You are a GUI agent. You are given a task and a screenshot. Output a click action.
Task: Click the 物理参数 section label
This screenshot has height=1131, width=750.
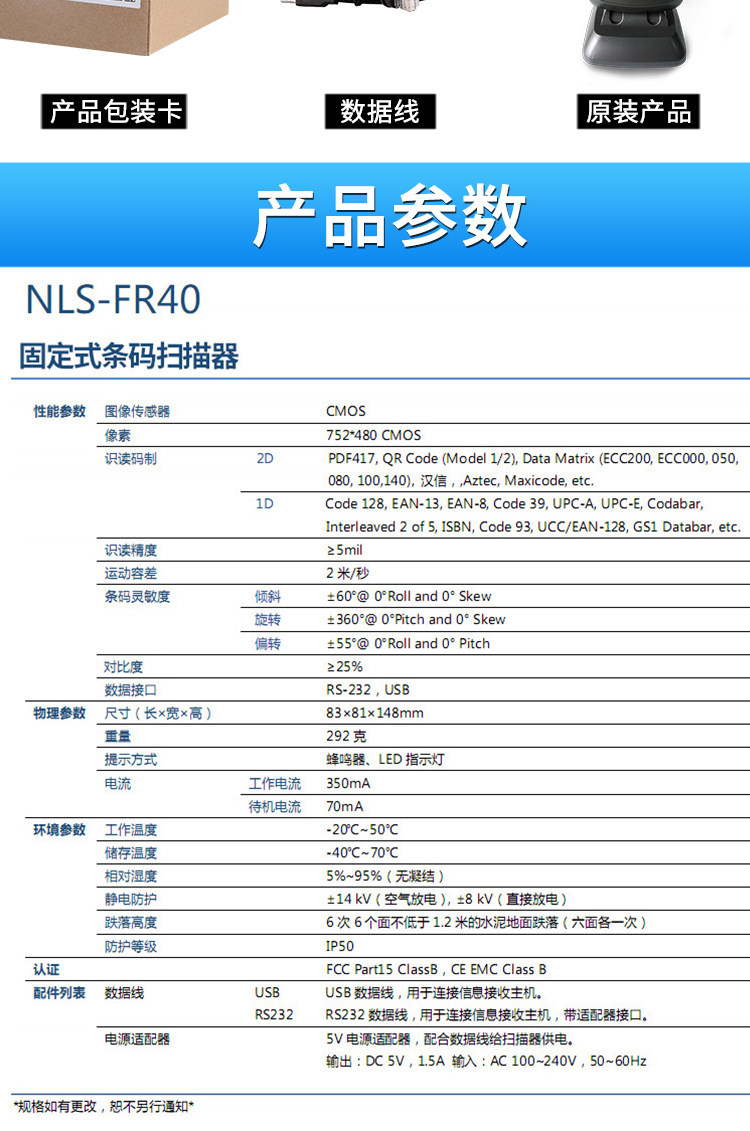point(59,713)
